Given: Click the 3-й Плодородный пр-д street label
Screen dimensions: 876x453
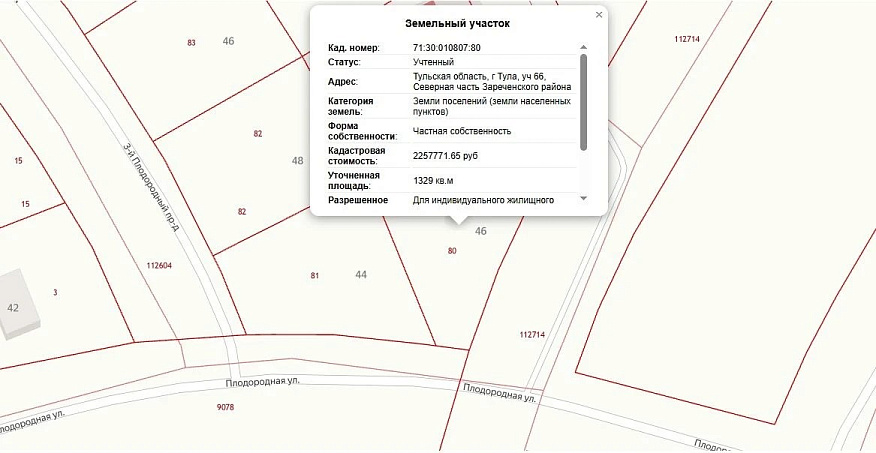Looking at the screenshot, I should (x=151, y=188).
